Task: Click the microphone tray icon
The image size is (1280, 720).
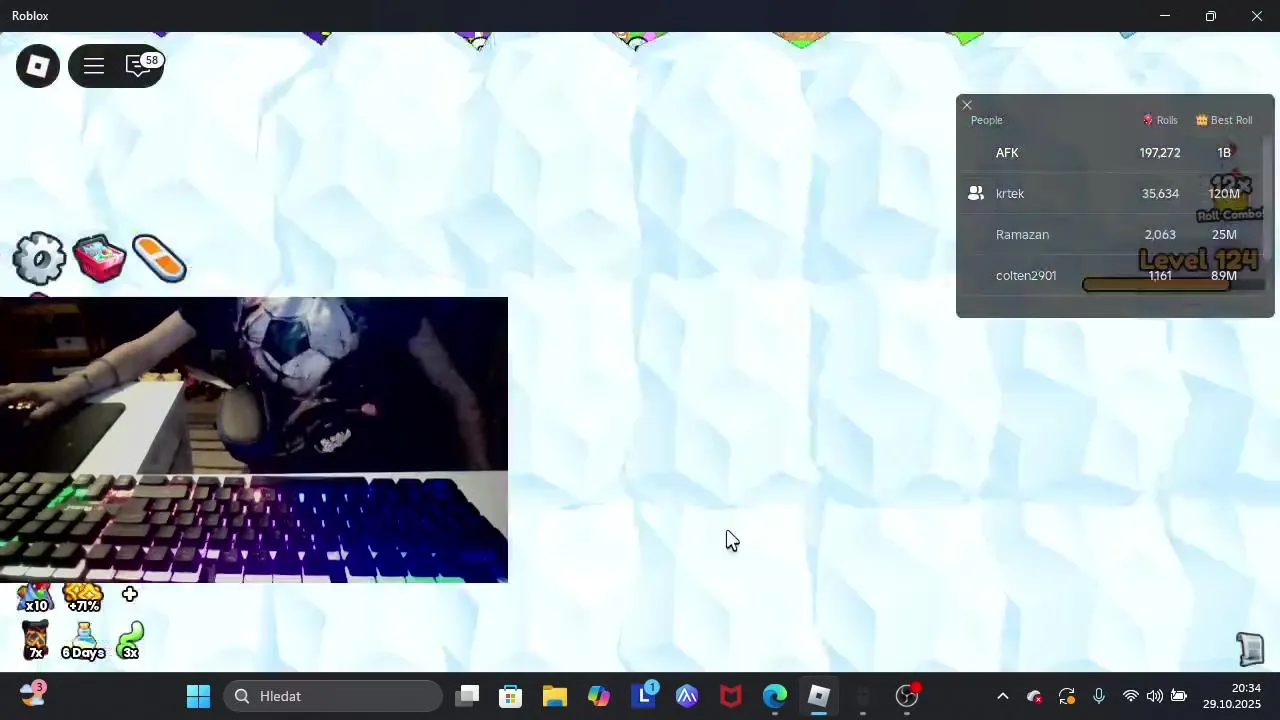Action: [x=1099, y=696]
